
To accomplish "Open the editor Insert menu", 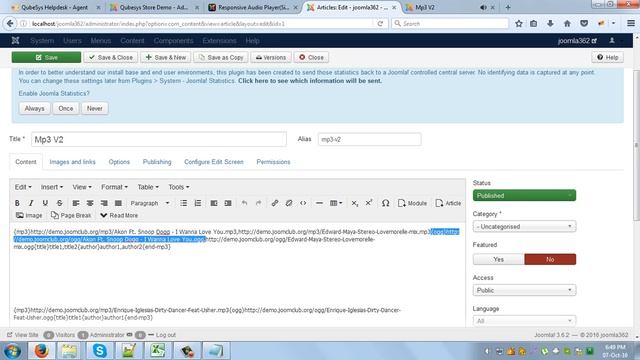I will pyautogui.click(x=52, y=187).
